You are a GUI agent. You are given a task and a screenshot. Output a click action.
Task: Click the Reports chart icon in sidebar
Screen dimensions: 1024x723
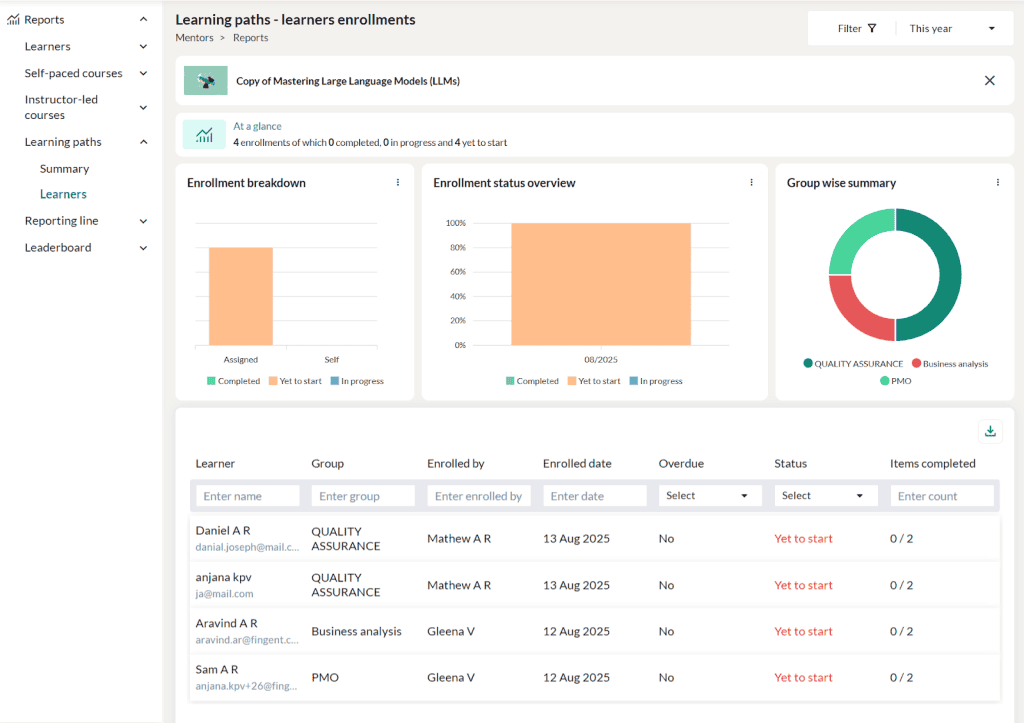(13, 20)
